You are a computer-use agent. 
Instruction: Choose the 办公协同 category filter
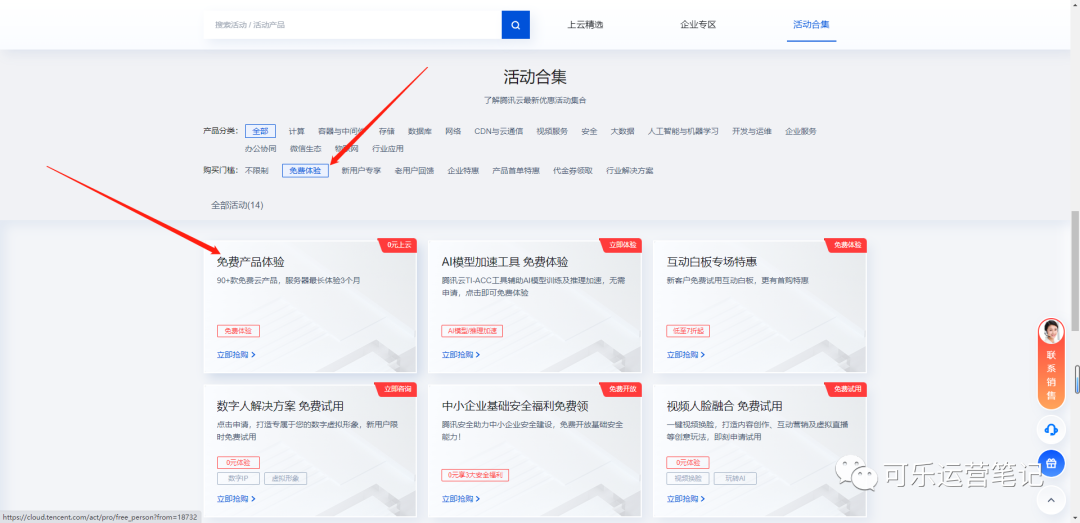pyautogui.click(x=260, y=148)
